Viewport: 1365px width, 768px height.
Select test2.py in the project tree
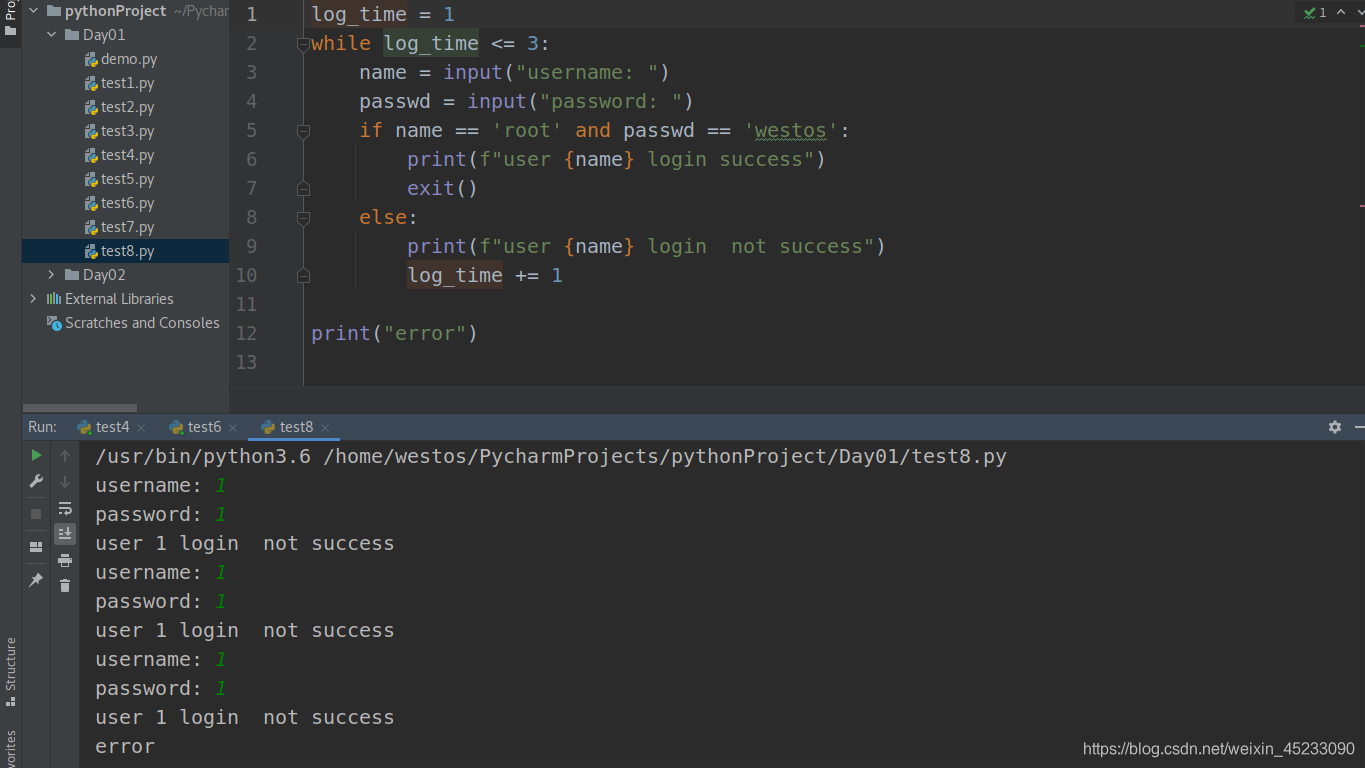[127, 107]
